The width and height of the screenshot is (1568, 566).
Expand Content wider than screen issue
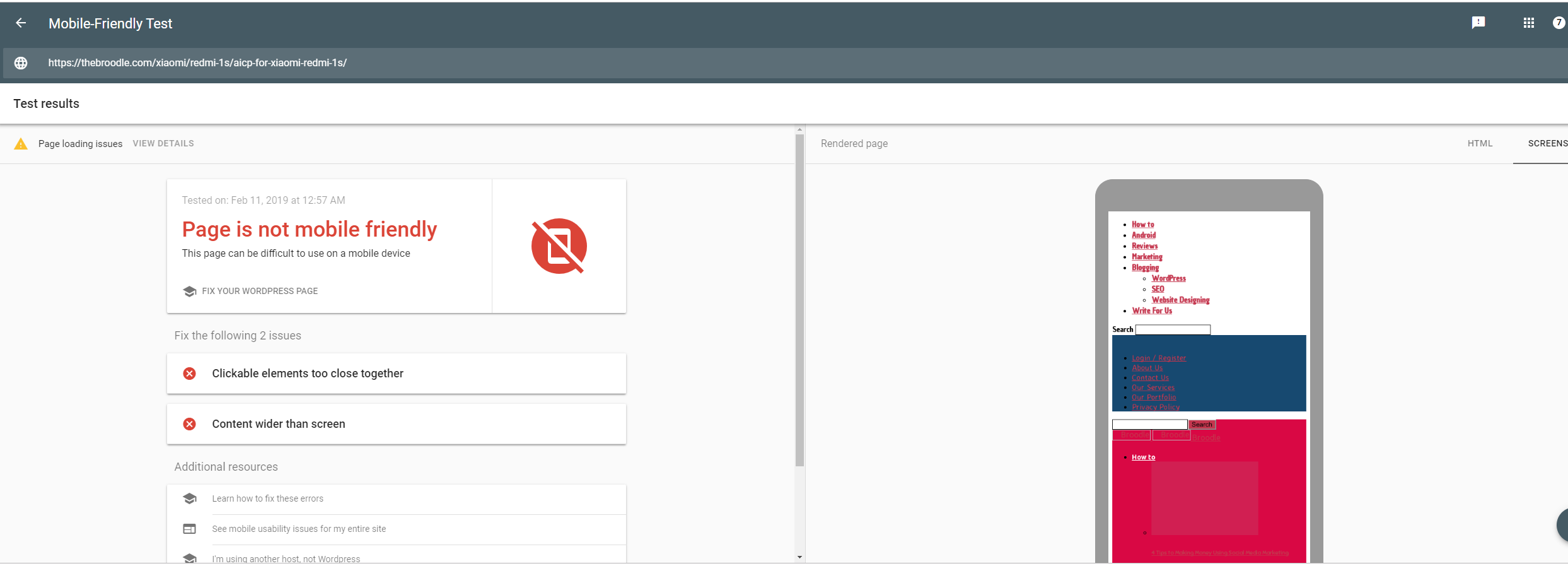coord(397,424)
